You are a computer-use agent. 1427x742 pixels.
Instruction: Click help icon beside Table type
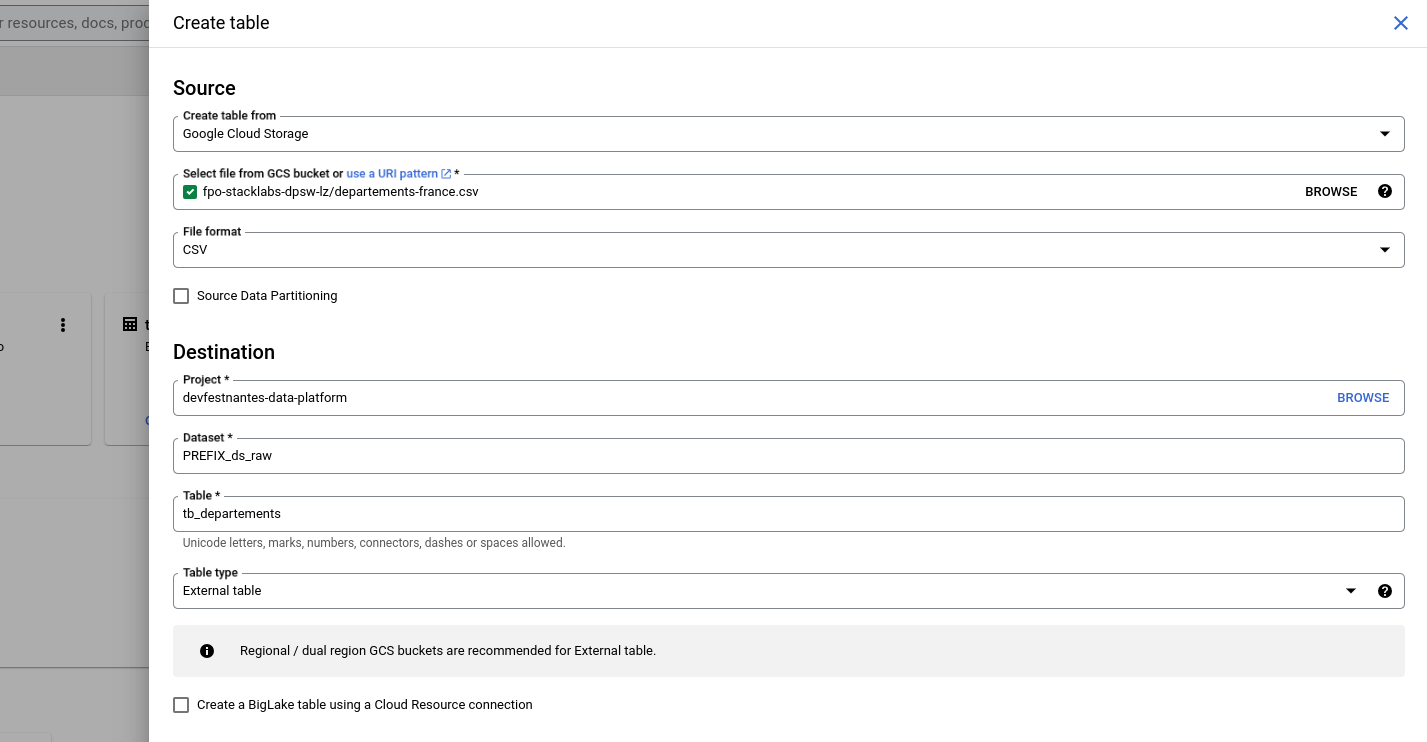click(x=1384, y=591)
